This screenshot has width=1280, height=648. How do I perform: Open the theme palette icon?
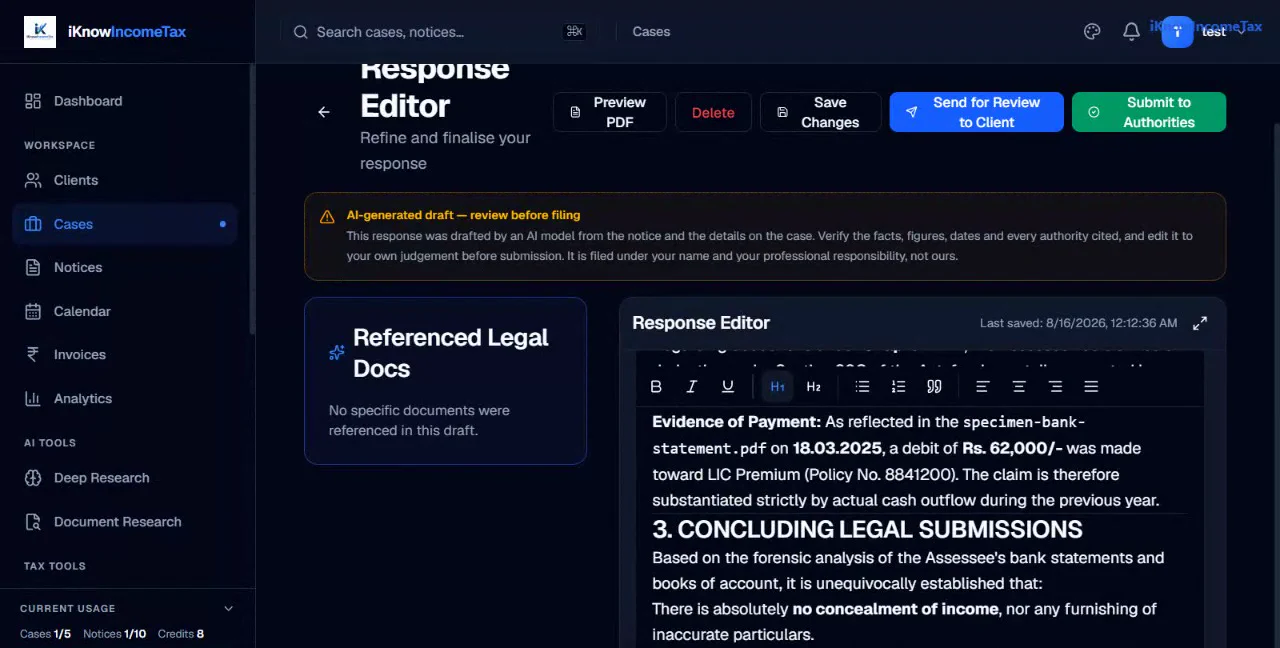[1092, 32]
